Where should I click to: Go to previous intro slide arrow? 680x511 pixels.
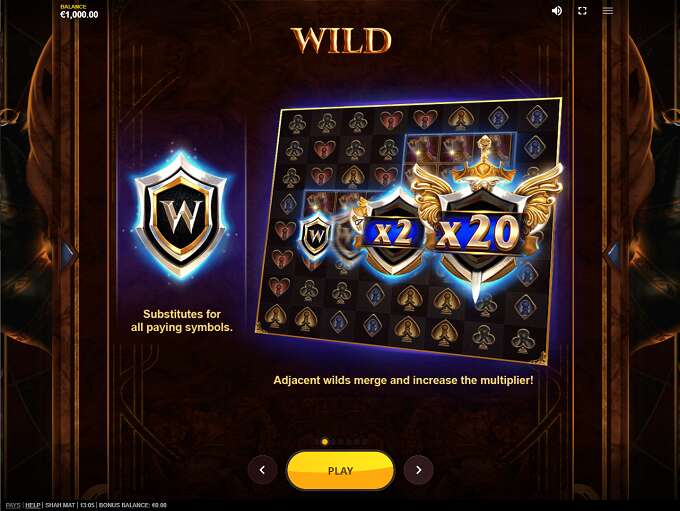pyautogui.click(x=262, y=470)
